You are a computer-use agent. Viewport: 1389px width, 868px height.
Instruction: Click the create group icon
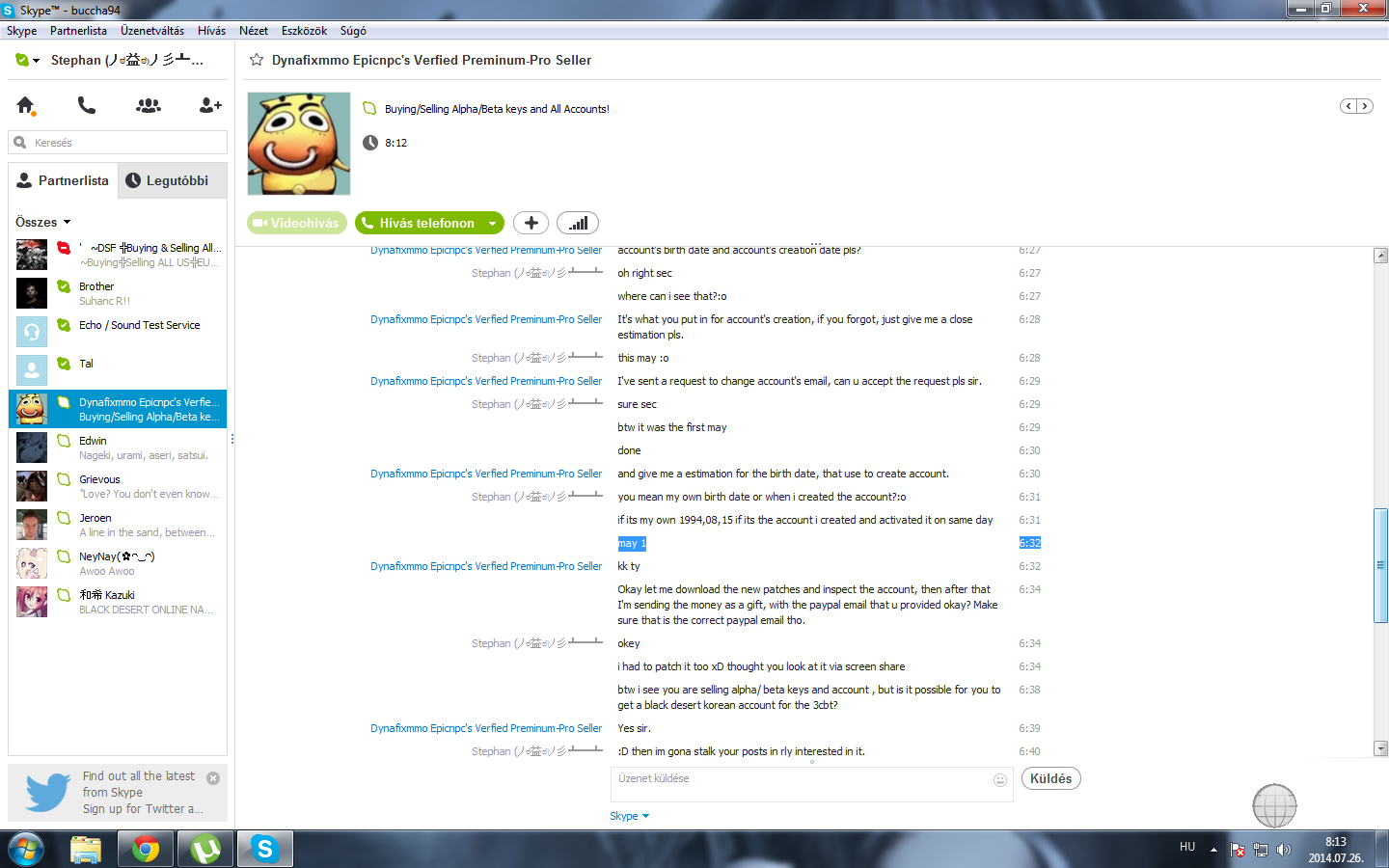pos(149,105)
